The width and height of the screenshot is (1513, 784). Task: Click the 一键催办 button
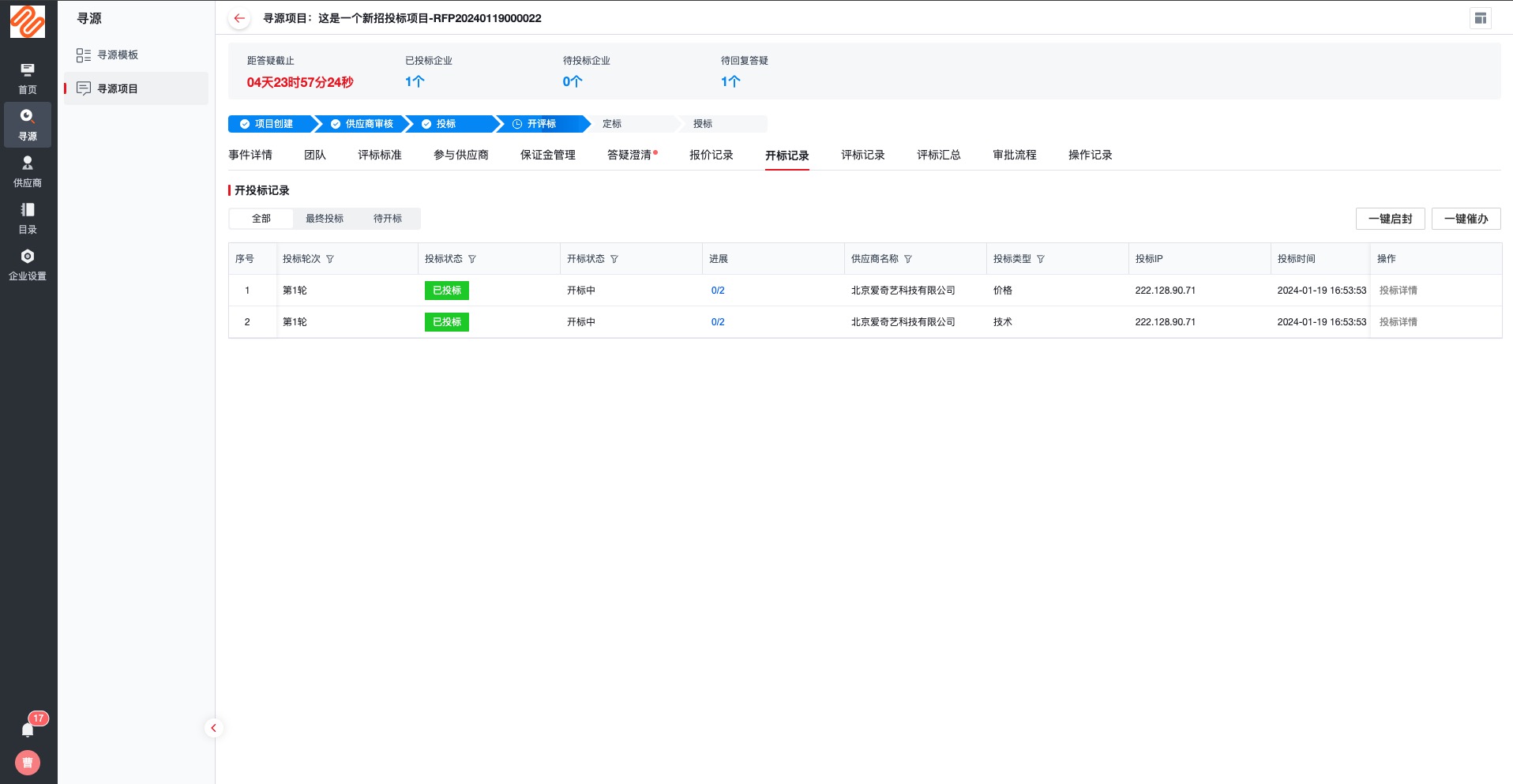[x=1466, y=219]
